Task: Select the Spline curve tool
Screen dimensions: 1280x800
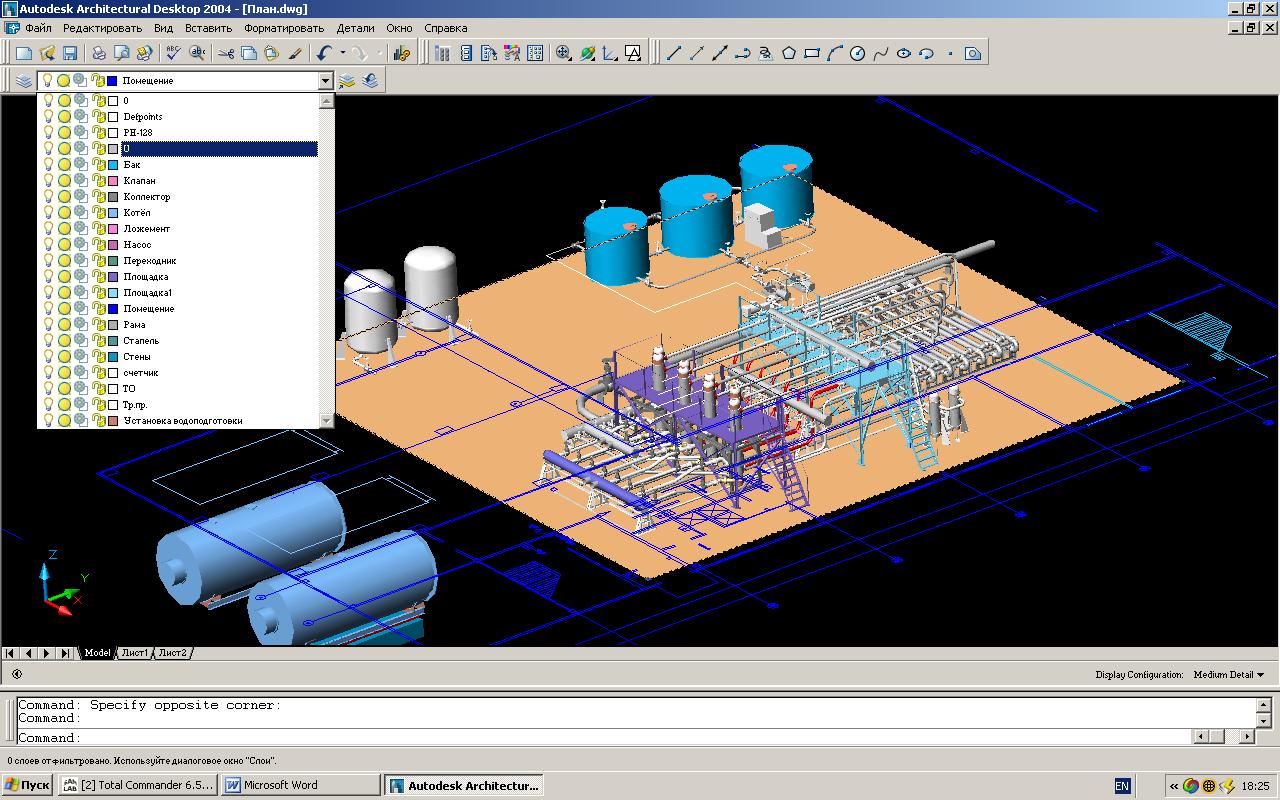Action: 881,53
